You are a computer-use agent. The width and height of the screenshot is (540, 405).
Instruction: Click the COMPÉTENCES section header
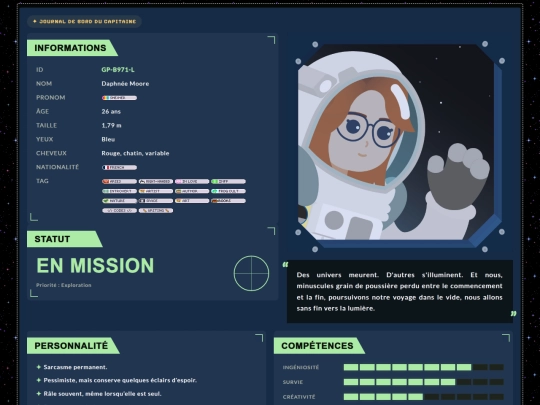pyautogui.click(x=319, y=346)
